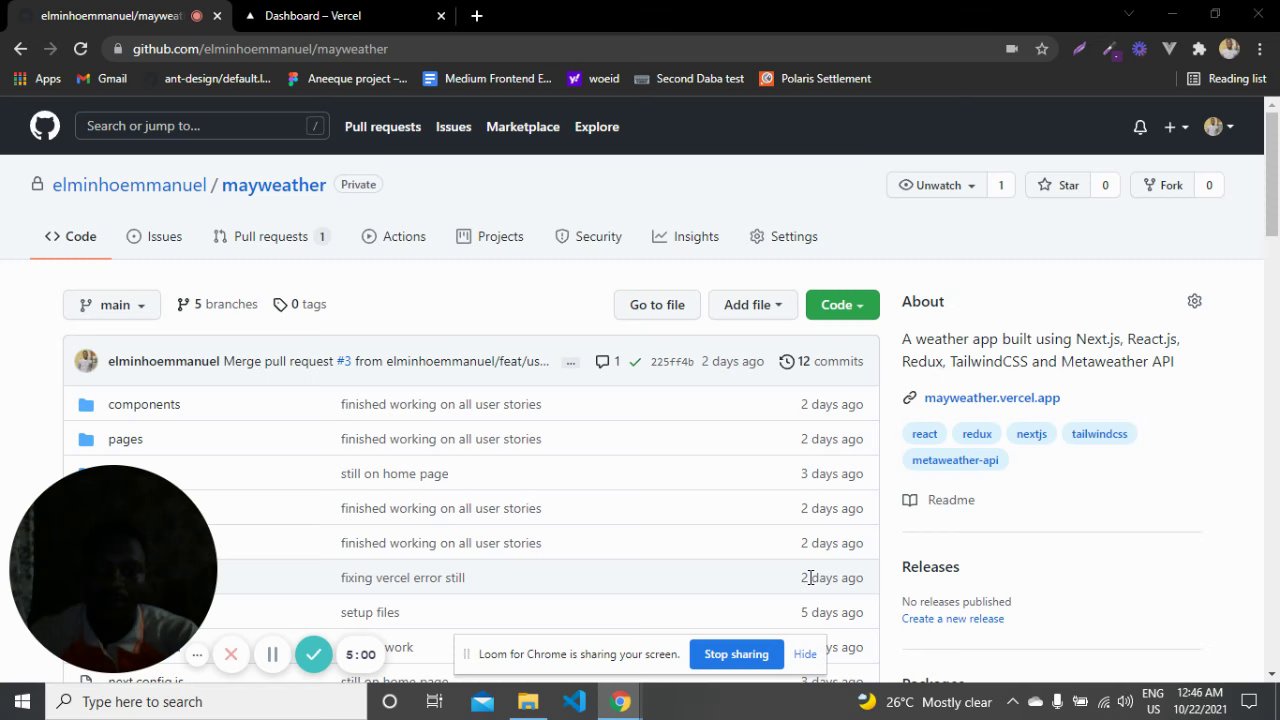The width and height of the screenshot is (1280, 720).
Task: Star the mayweather repository
Action: (1058, 185)
